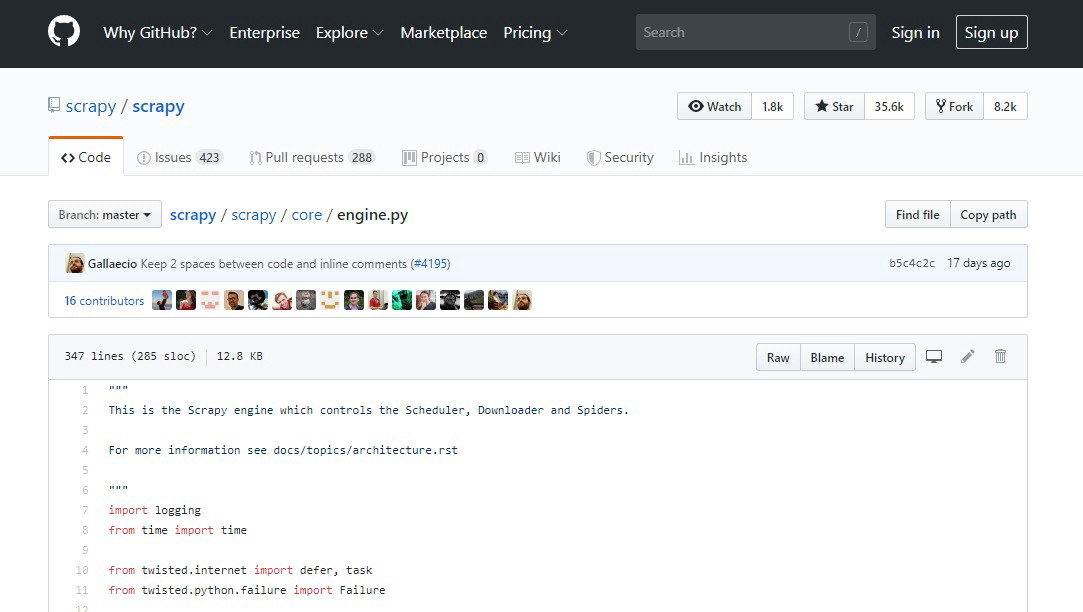Open Gallaecio's profile link

click(112, 264)
